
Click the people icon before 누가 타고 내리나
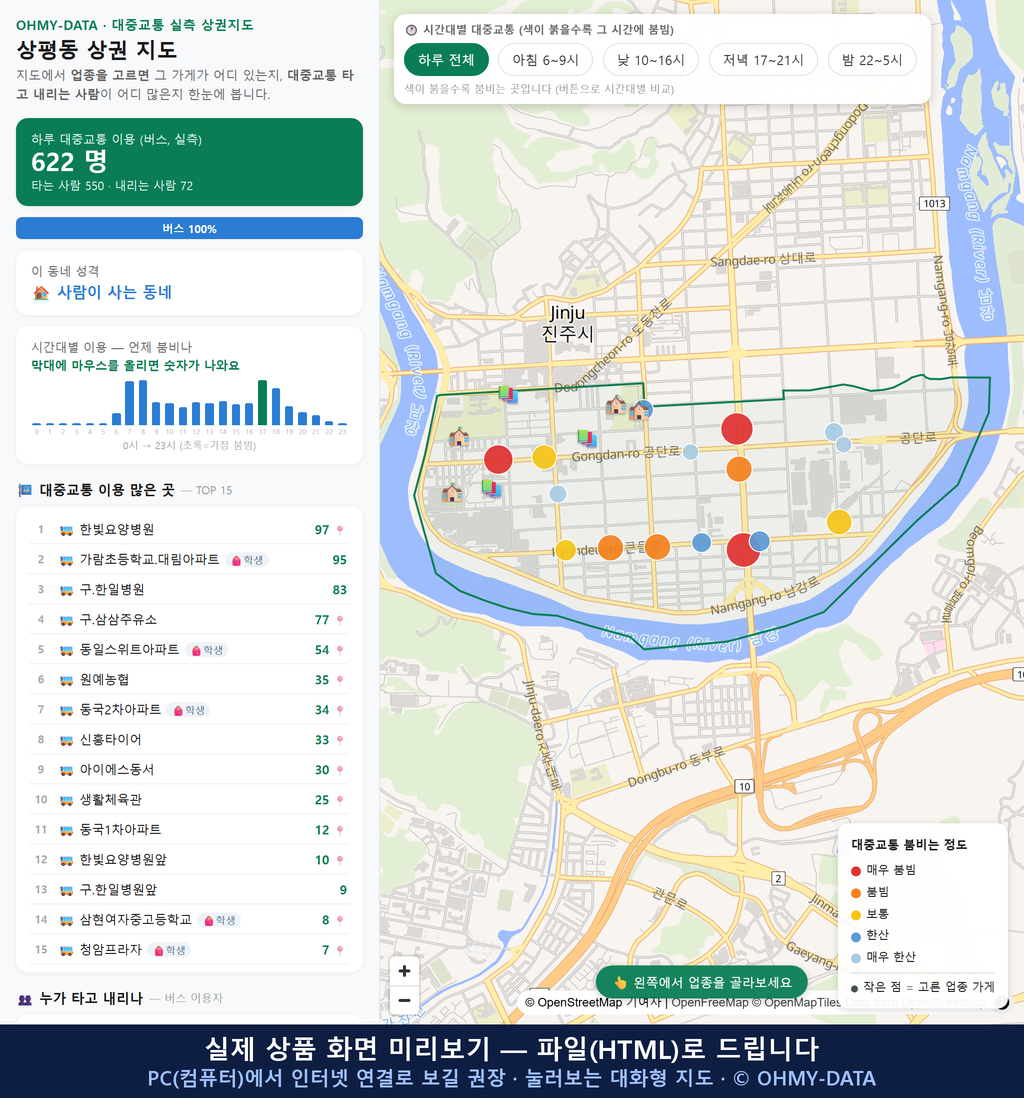tap(25, 999)
